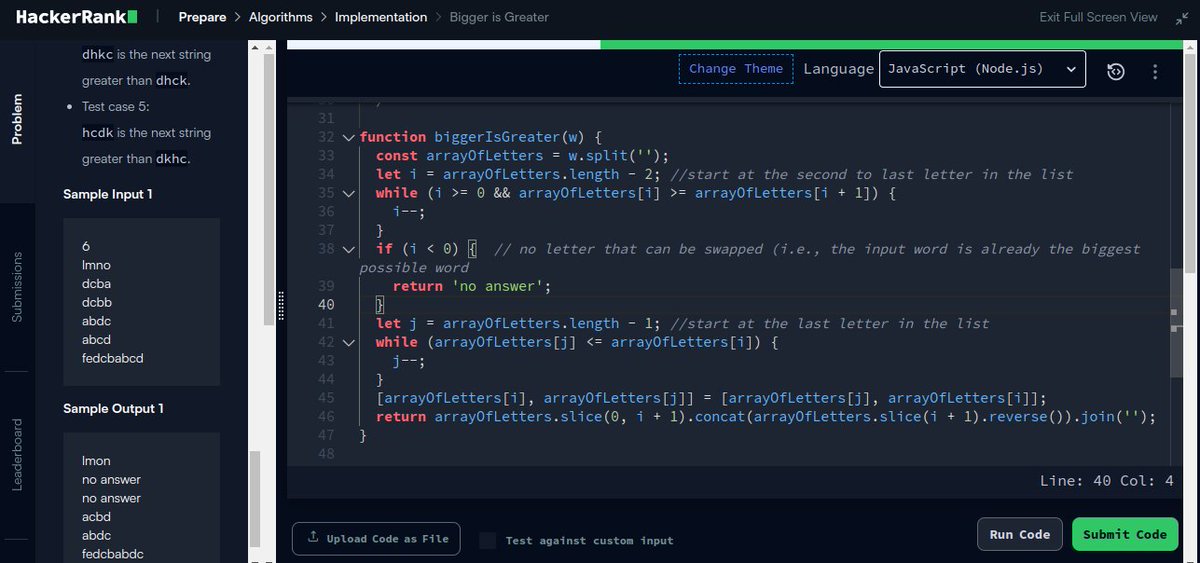Tick Test against custom input checkbox

(x=487, y=540)
